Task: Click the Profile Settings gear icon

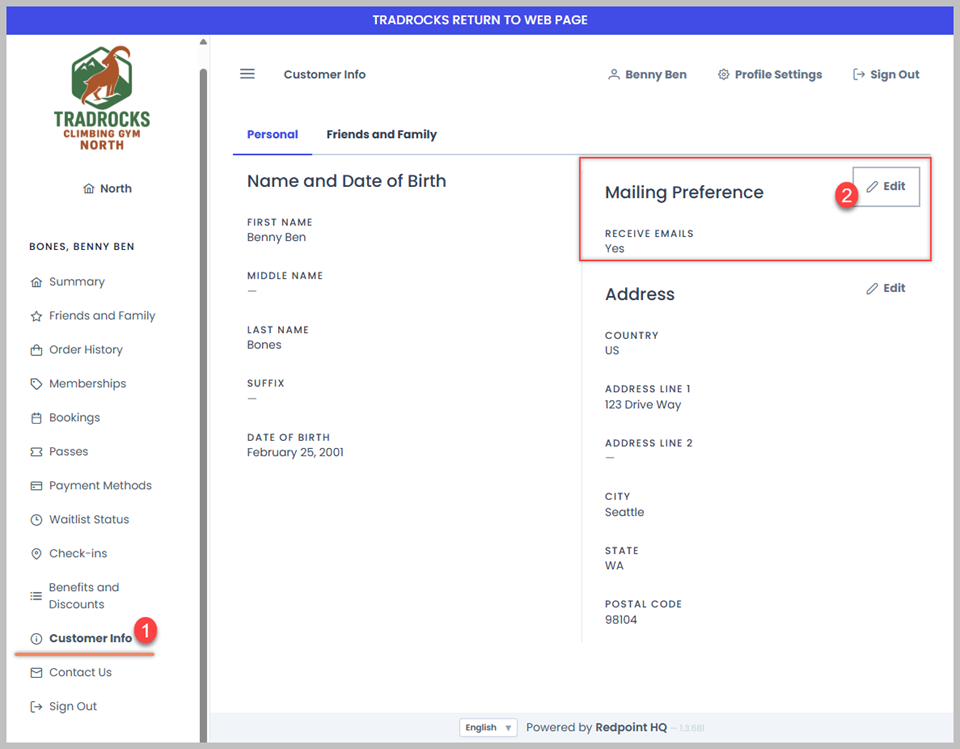Action: (724, 75)
